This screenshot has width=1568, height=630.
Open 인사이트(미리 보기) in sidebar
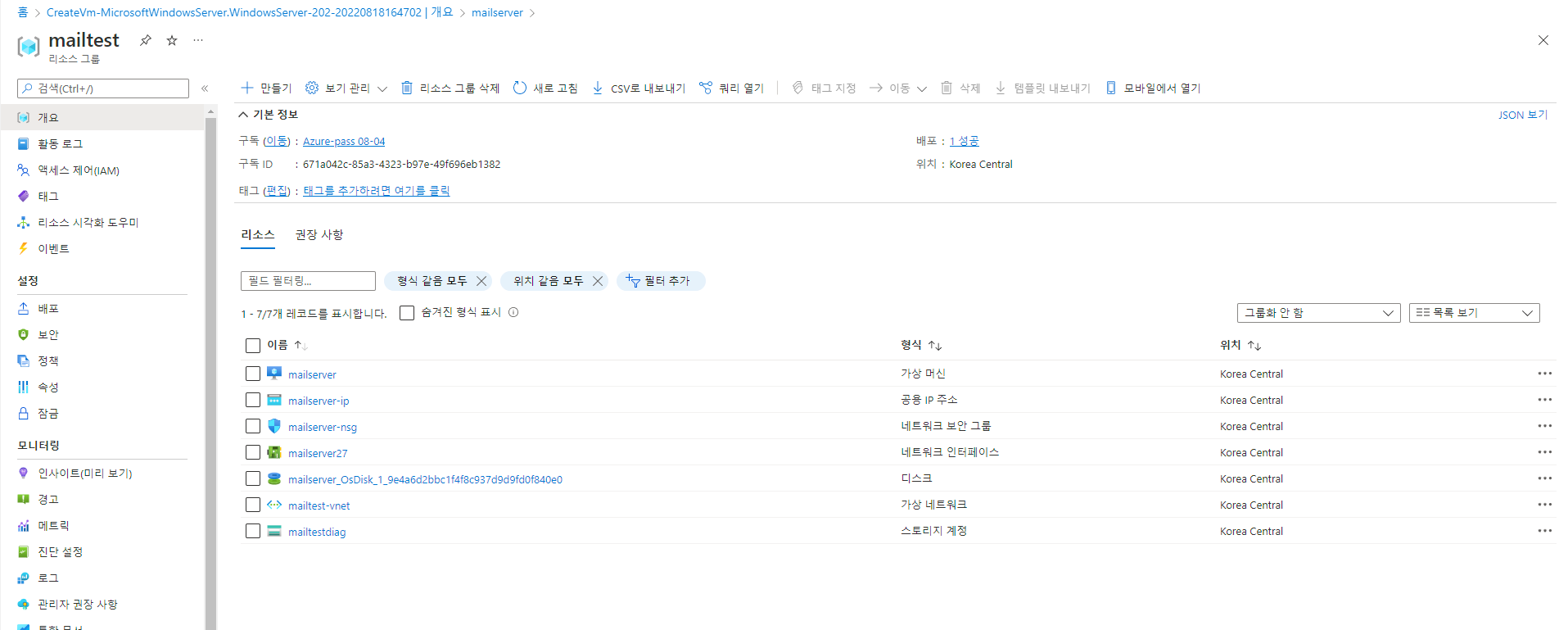pos(102,473)
